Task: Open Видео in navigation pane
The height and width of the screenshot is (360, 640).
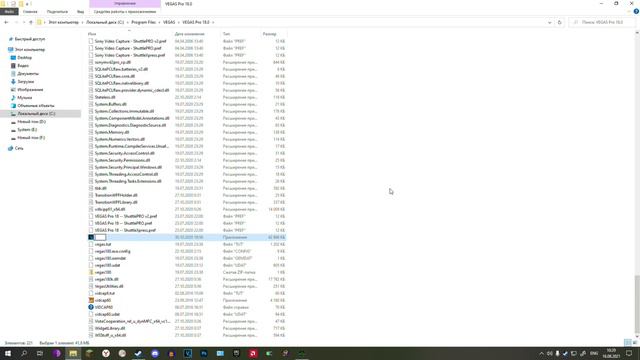Action: (x=23, y=65)
